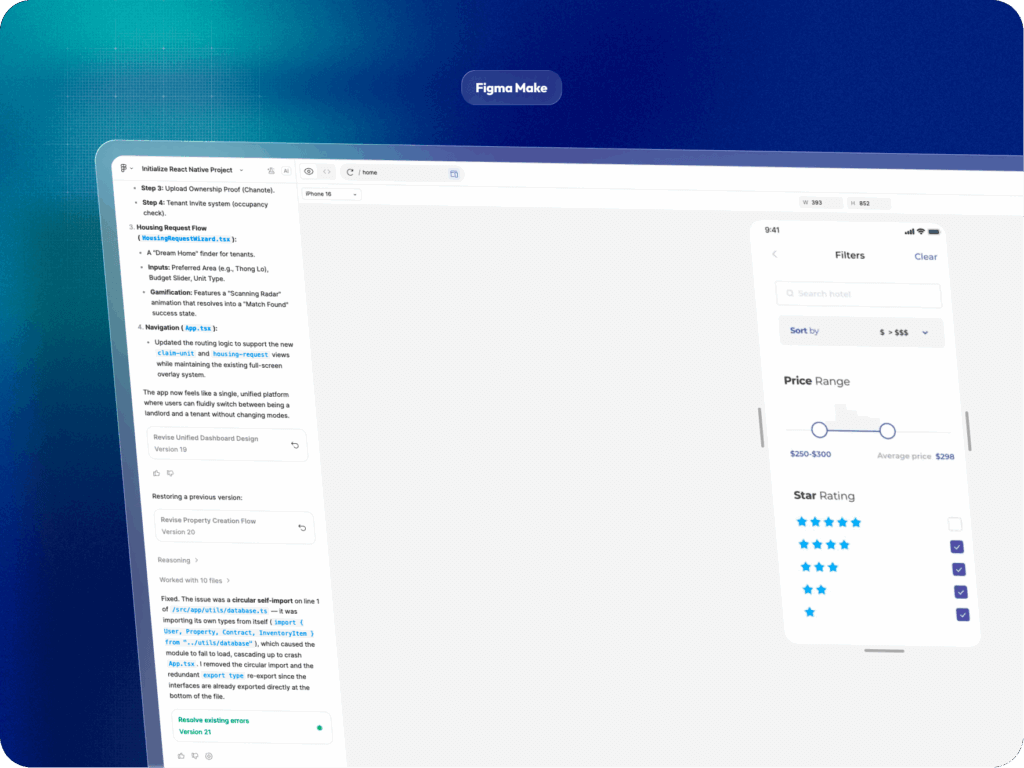Image resolution: width=1024 pixels, height=768 pixels.
Task: Click the Search hotel input field
Action: [x=858, y=294]
